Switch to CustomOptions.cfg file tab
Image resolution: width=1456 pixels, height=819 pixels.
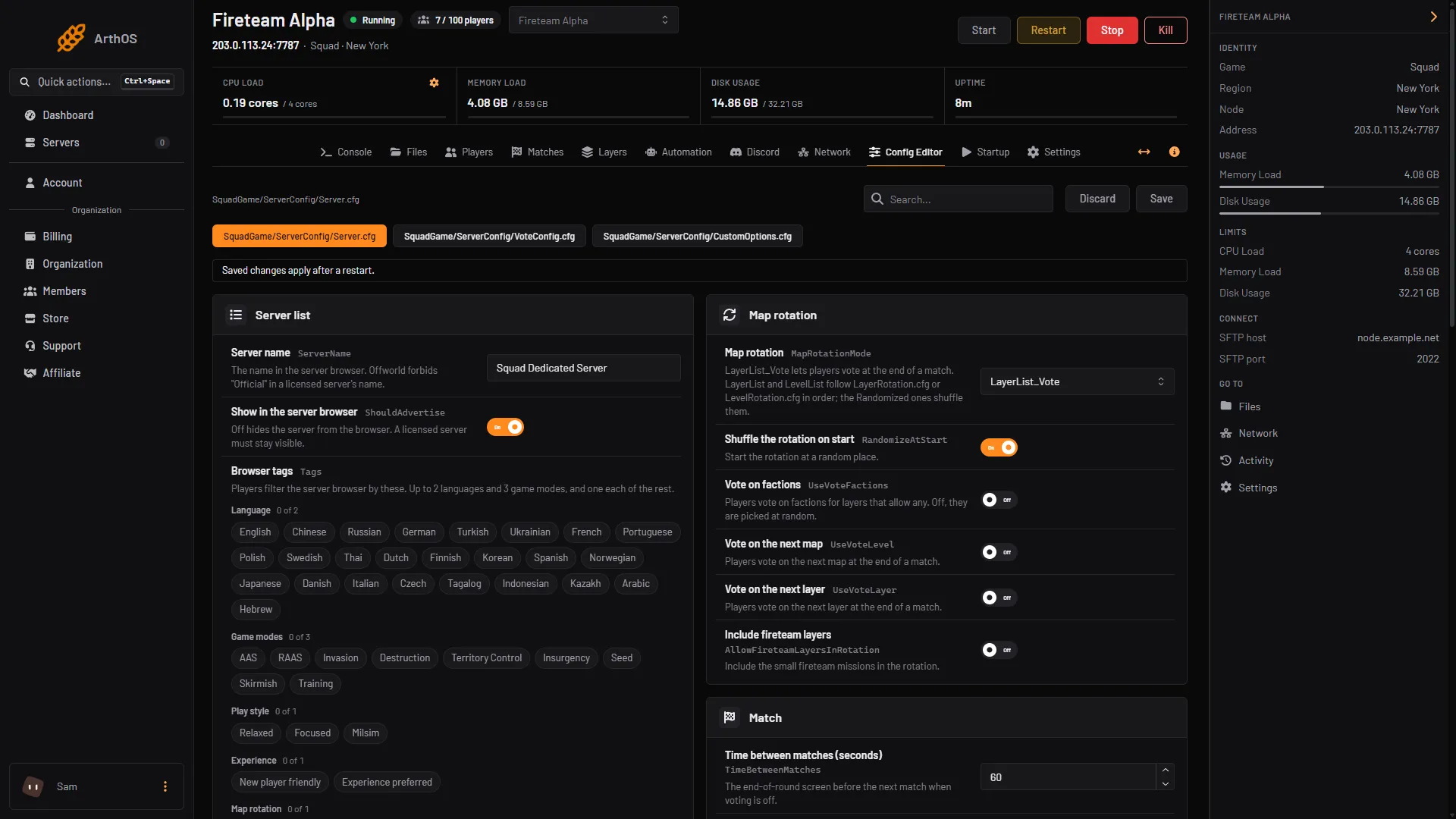tap(697, 237)
